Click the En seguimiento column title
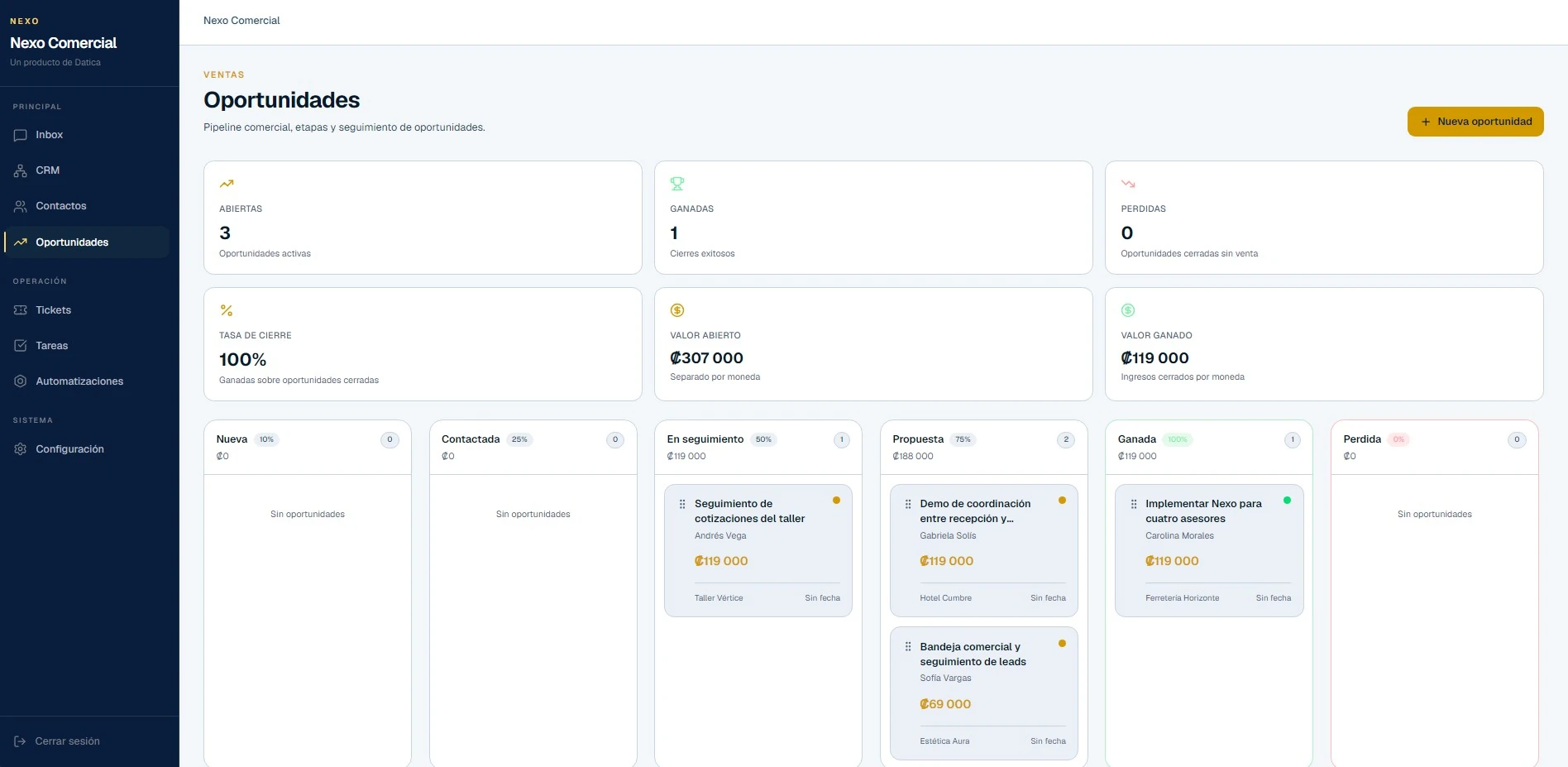Screen dimensions: 1568x767 click(x=705, y=439)
